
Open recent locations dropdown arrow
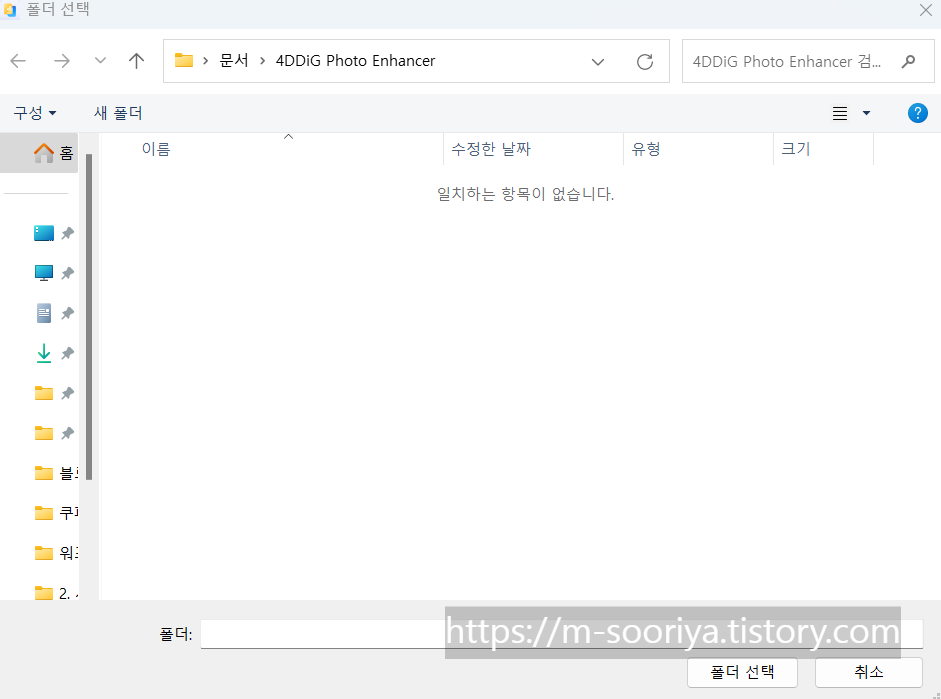pyautogui.click(x=100, y=61)
